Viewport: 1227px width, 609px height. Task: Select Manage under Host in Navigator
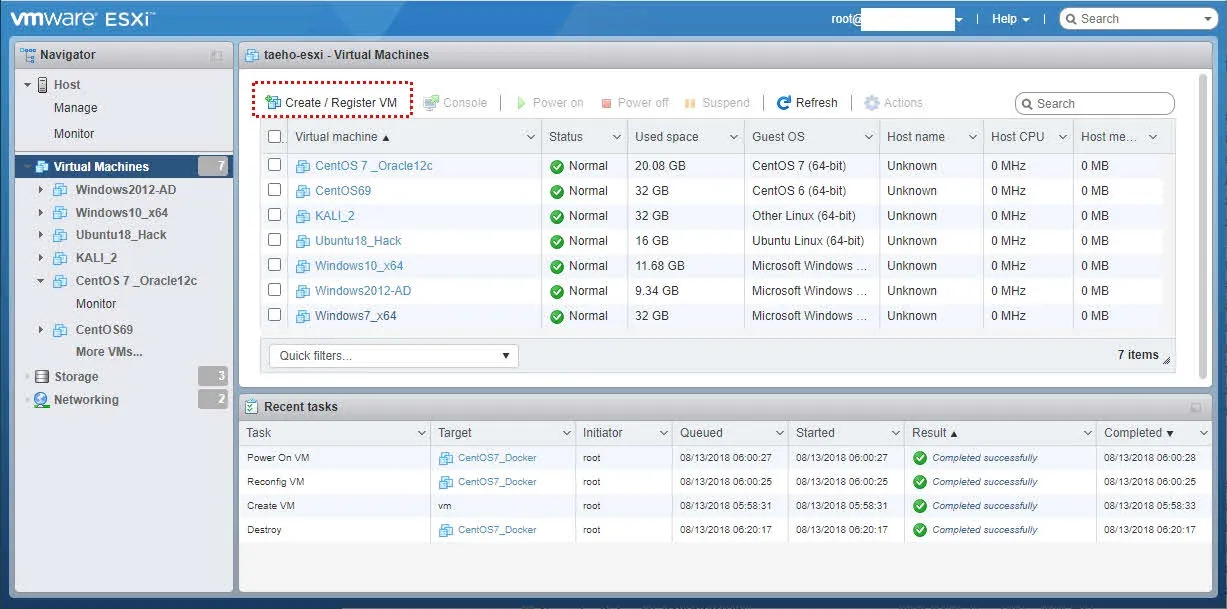(x=76, y=108)
